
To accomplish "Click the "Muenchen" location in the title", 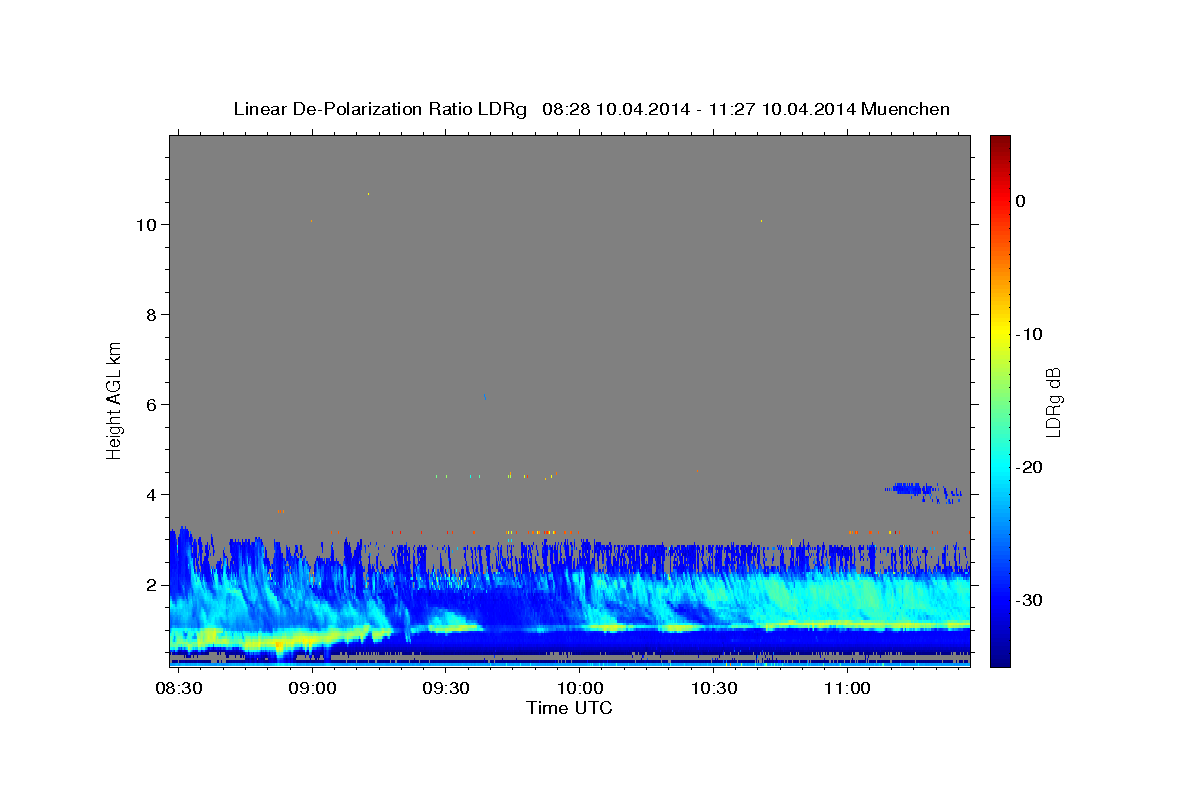I will click(x=906, y=109).
